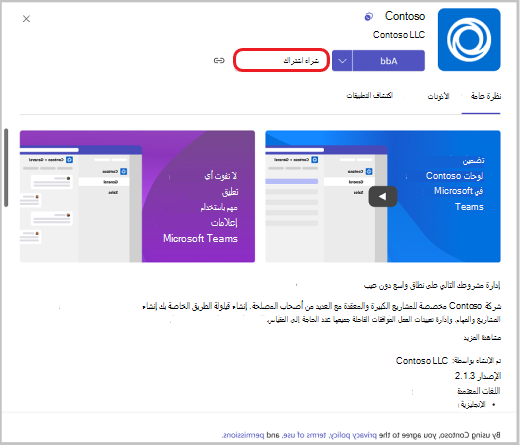Click the version 2.1.3 text
Viewport: 520px width, 445px height.
pyautogui.click(x=478, y=376)
